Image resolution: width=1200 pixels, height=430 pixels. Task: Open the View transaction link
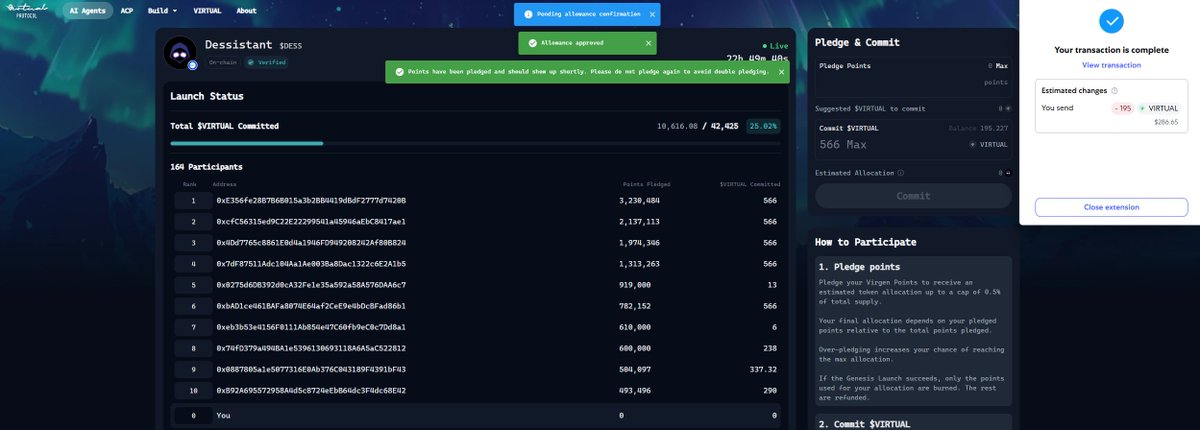pos(1111,65)
